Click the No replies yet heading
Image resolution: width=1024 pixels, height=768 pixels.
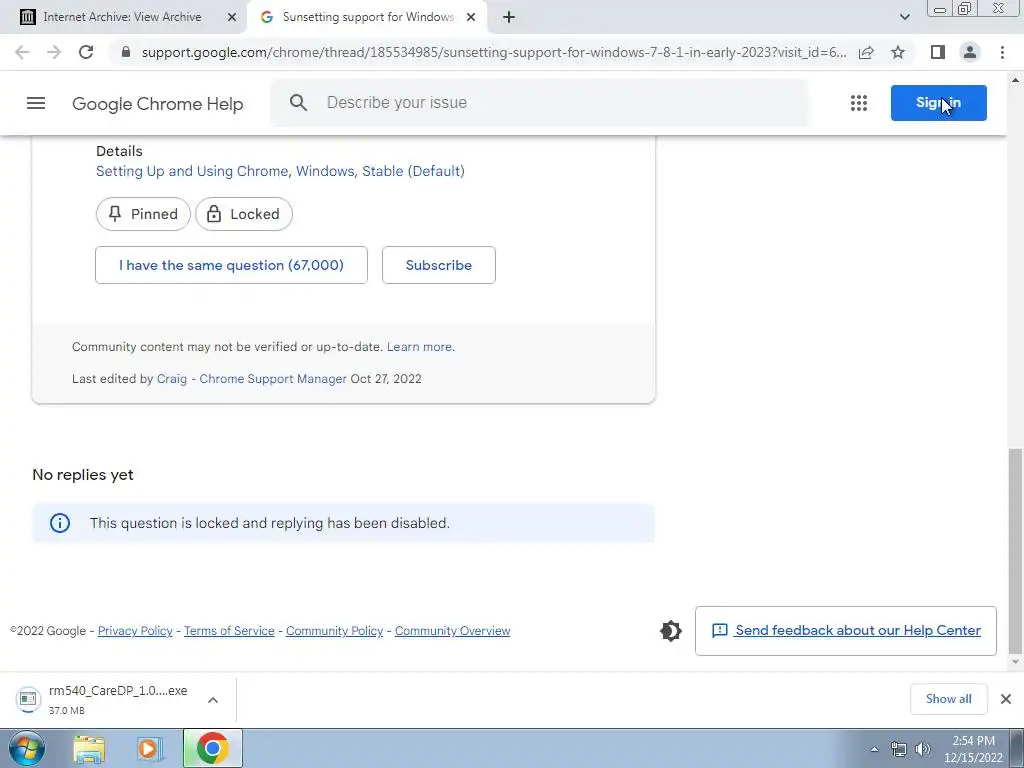(x=83, y=475)
